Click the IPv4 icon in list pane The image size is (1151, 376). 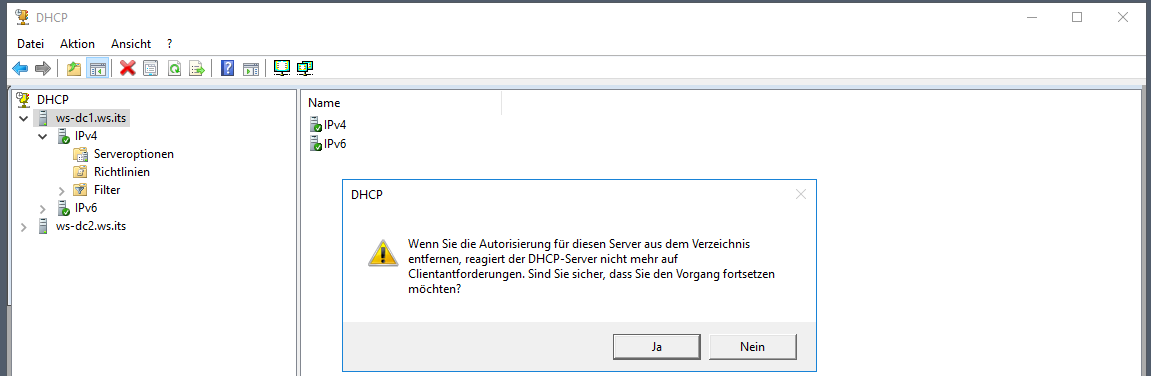[x=316, y=125]
